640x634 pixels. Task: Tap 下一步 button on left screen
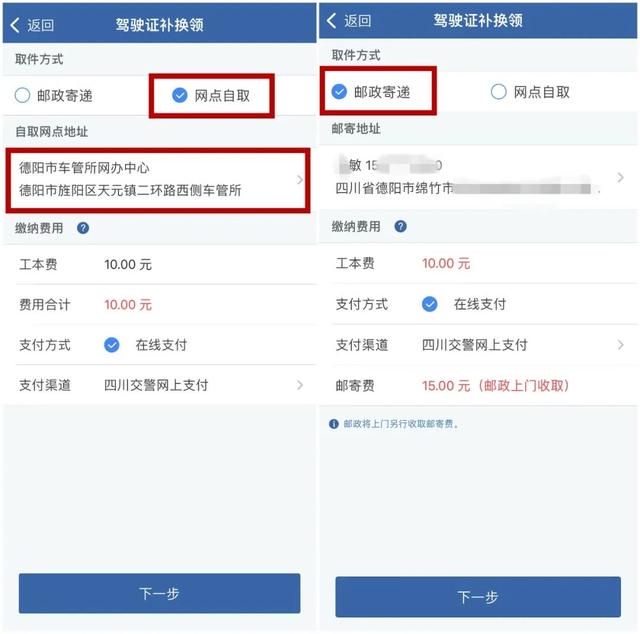click(160, 593)
